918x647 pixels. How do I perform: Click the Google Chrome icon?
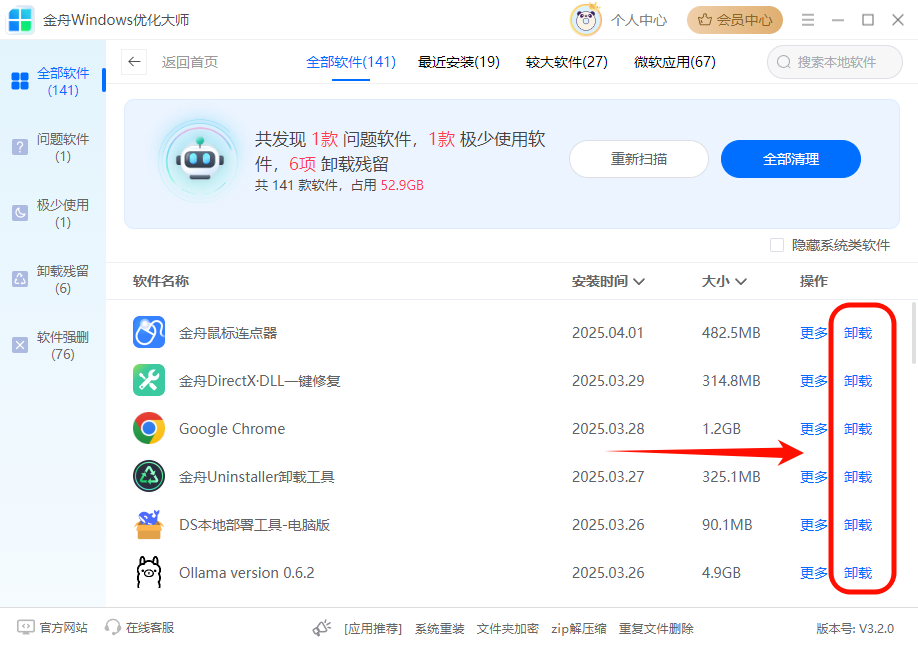pyautogui.click(x=149, y=429)
